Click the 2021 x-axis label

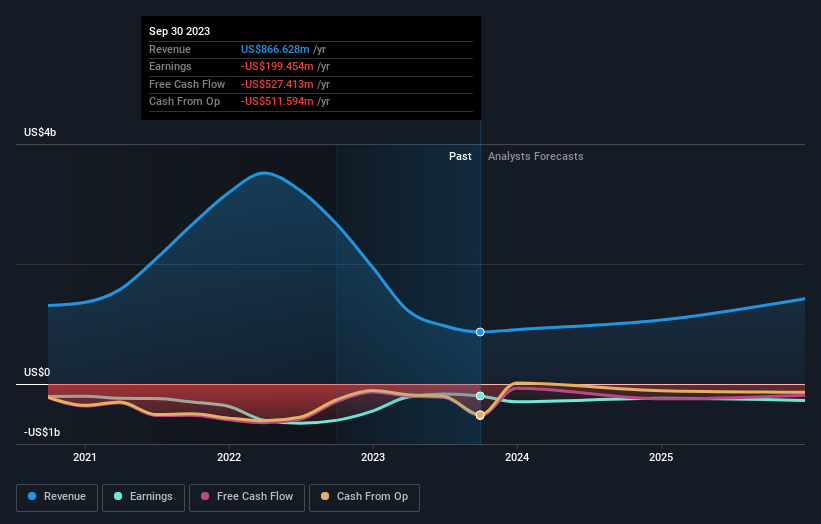[85, 457]
